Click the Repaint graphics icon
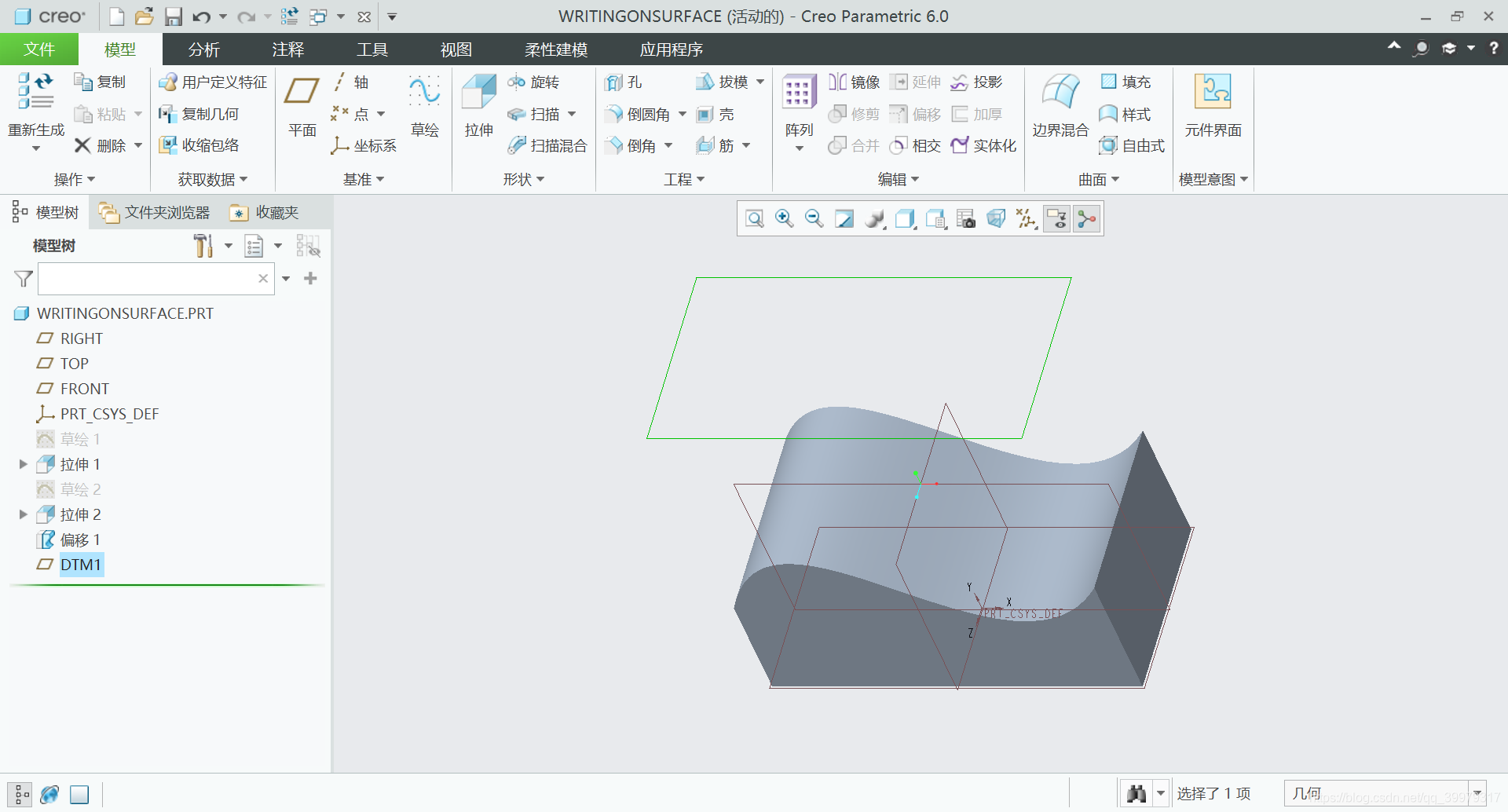1508x812 pixels. pyautogui.click(x=844, y=219)
